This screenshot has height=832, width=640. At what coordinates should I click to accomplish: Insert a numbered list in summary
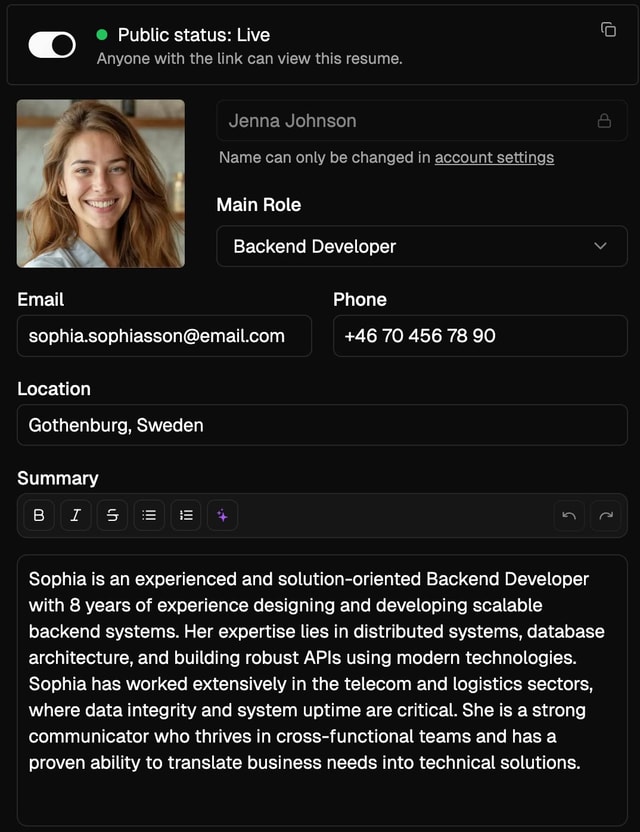click(186, 515)
